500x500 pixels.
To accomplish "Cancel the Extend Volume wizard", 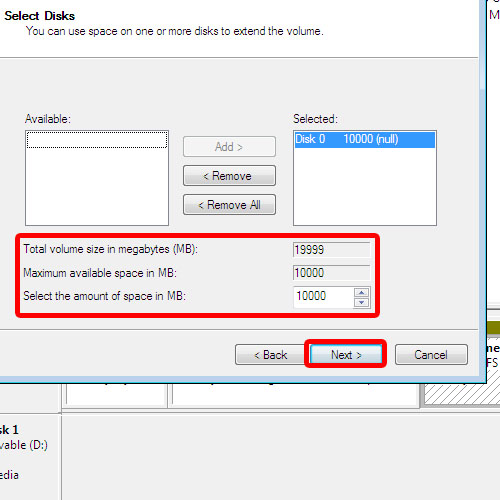I will tap(431, 355).
